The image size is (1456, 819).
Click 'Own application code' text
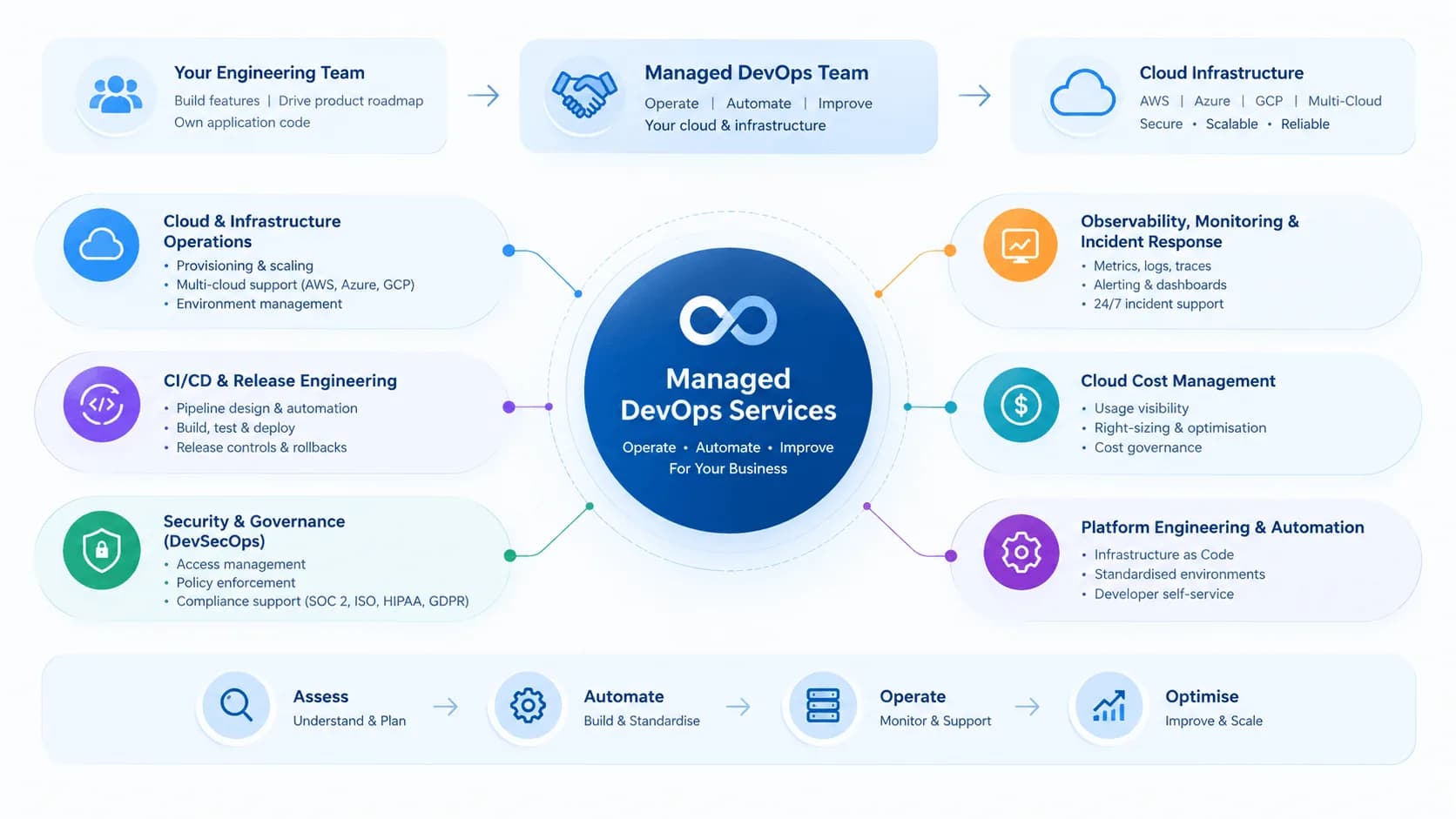[242, 123]
